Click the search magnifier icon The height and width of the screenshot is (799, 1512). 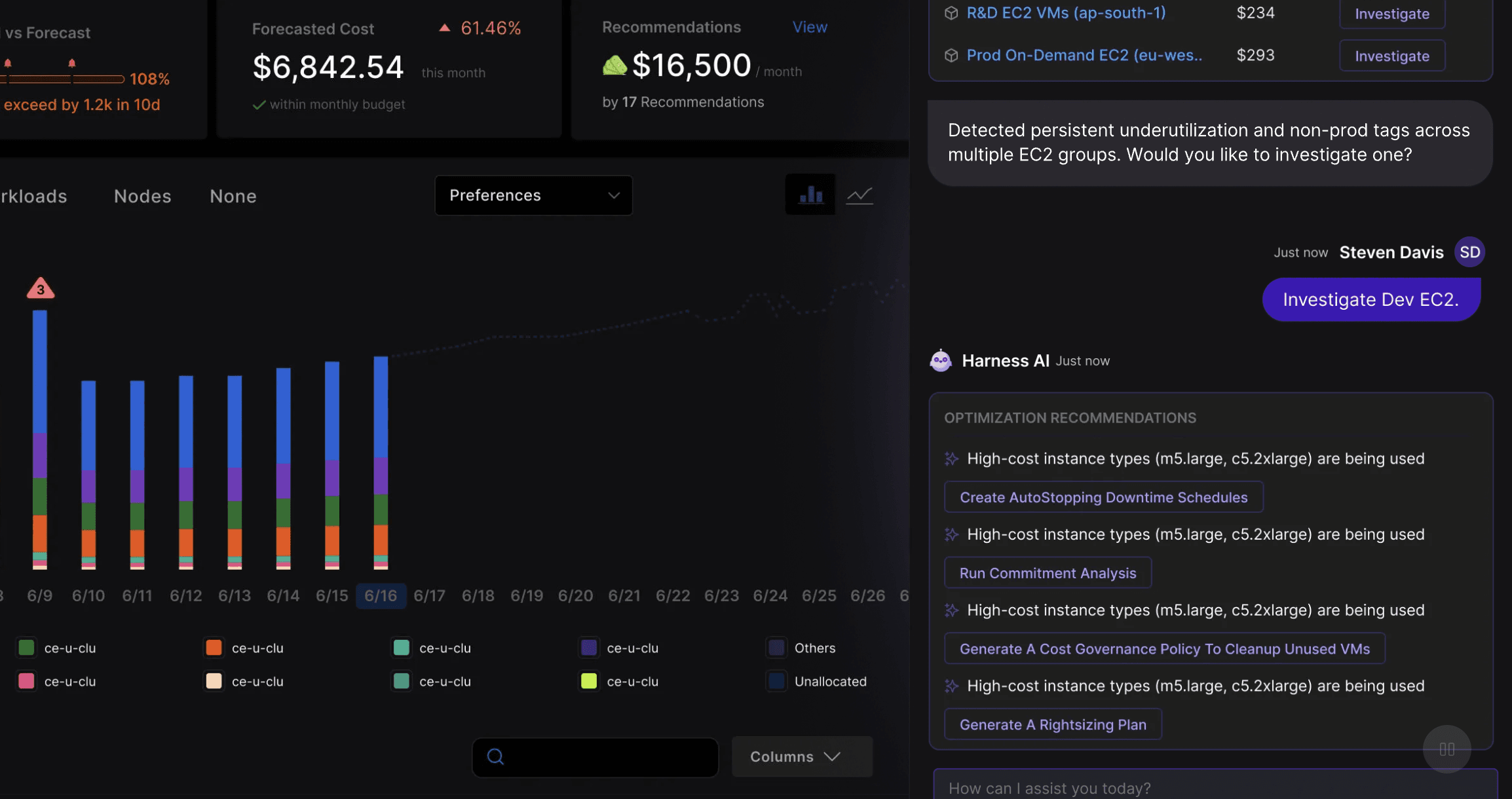496,757
